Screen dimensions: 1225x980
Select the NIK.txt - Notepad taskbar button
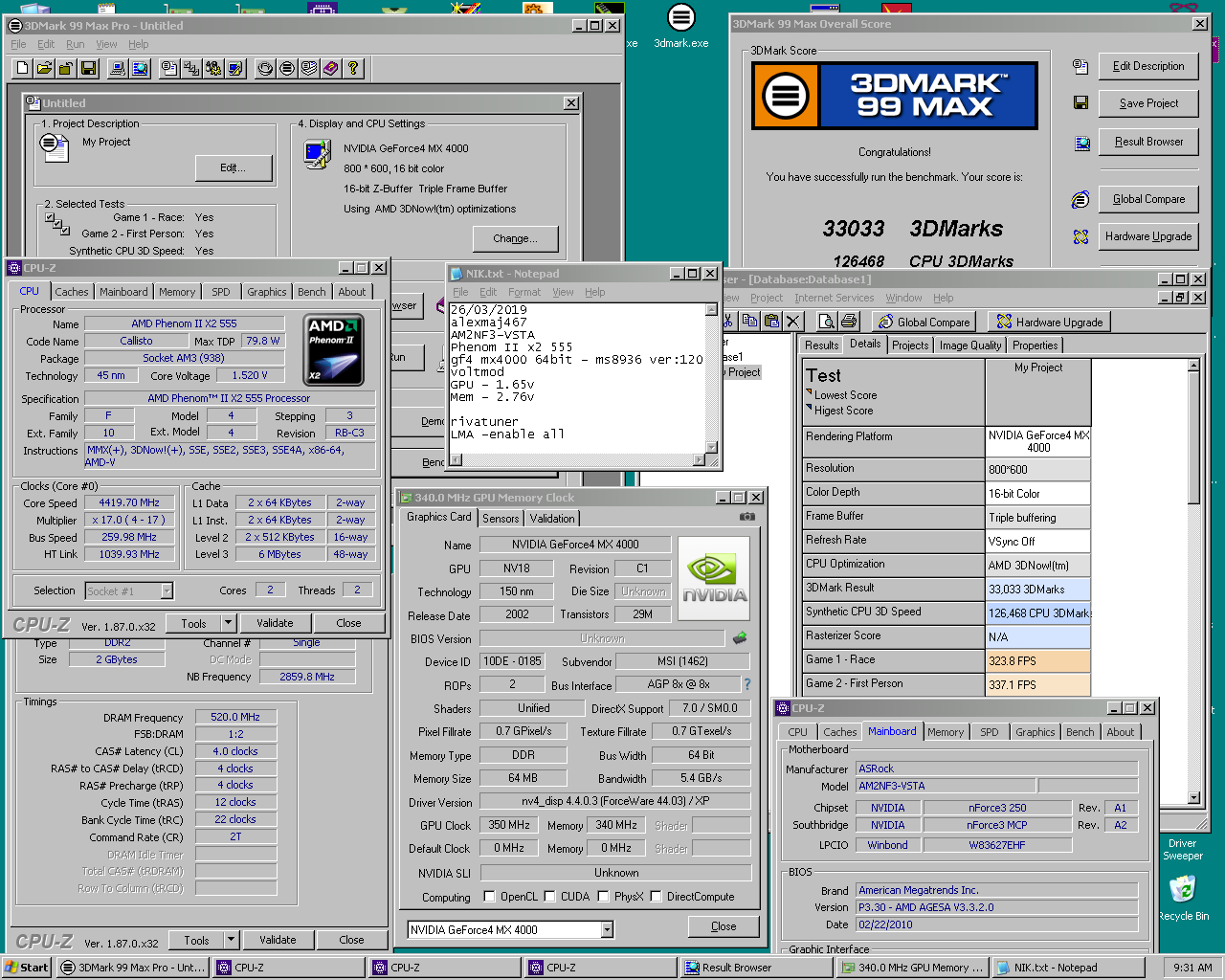pos(1068,968)
